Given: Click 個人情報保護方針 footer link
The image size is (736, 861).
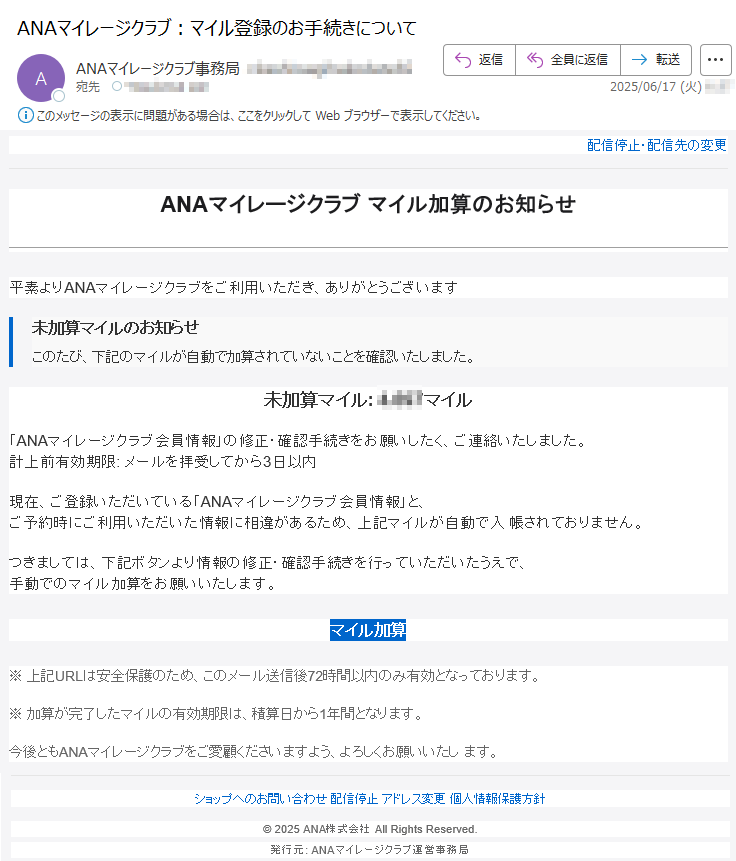Looking at the screenshot, I should click(497, 798).
